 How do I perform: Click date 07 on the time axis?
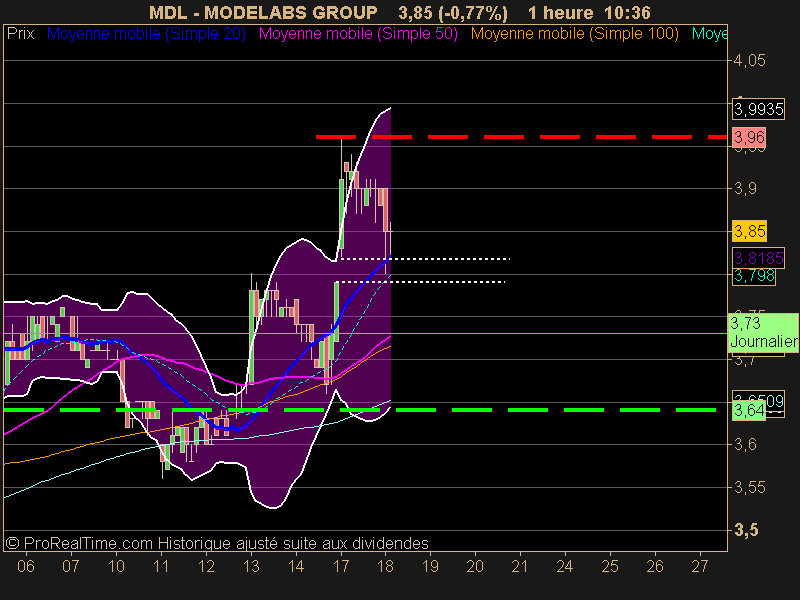click(x=71, y=566)
